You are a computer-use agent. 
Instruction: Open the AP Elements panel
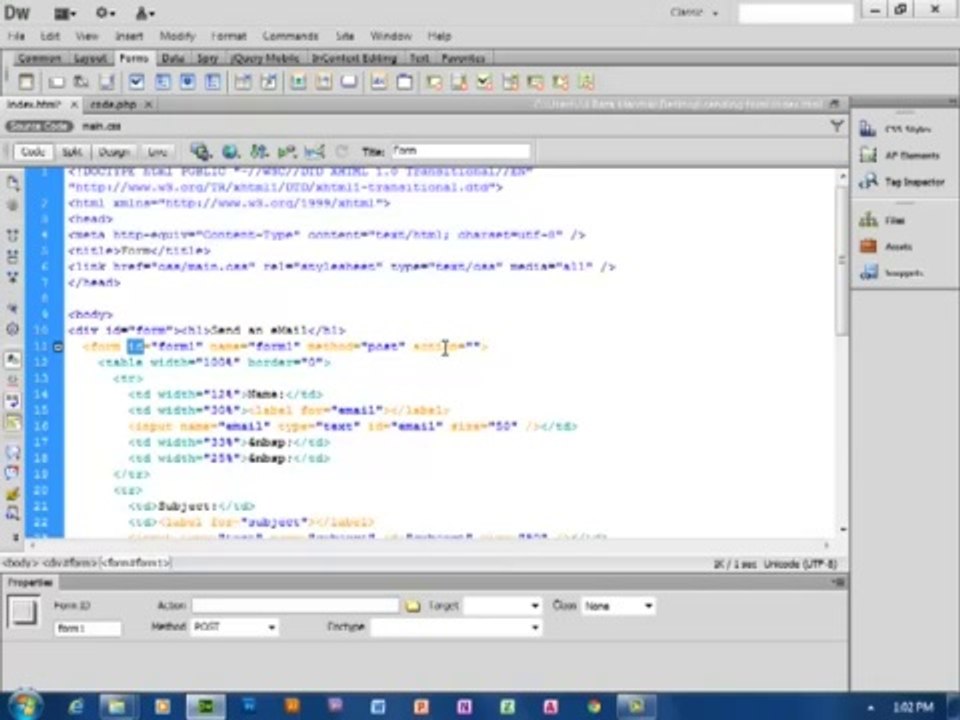(912, 155)
